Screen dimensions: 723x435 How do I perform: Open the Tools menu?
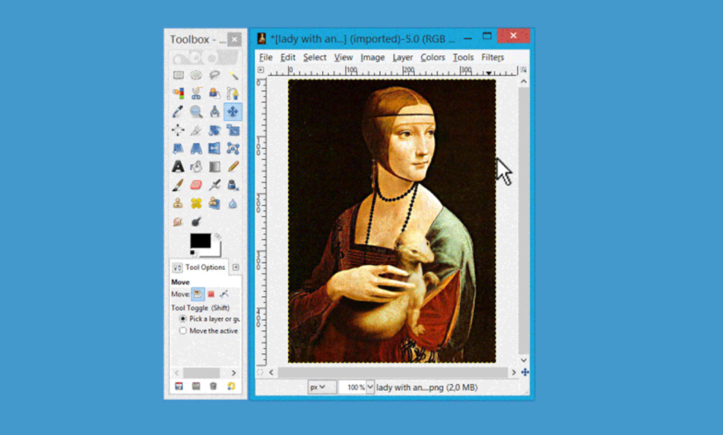(x=463, y=58)
